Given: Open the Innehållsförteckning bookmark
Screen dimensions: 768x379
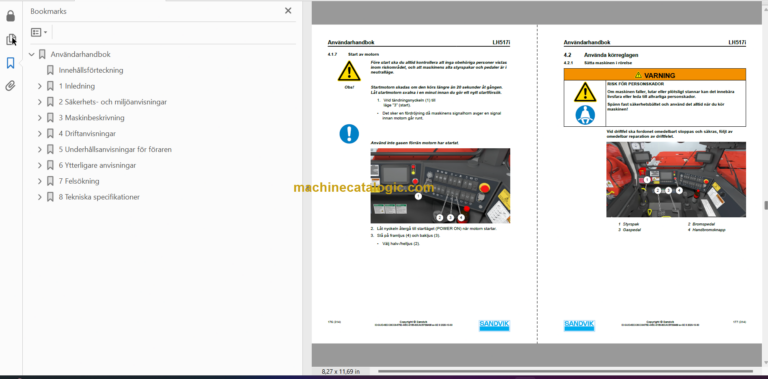Looking at the screenshot, I should [91, 70].
